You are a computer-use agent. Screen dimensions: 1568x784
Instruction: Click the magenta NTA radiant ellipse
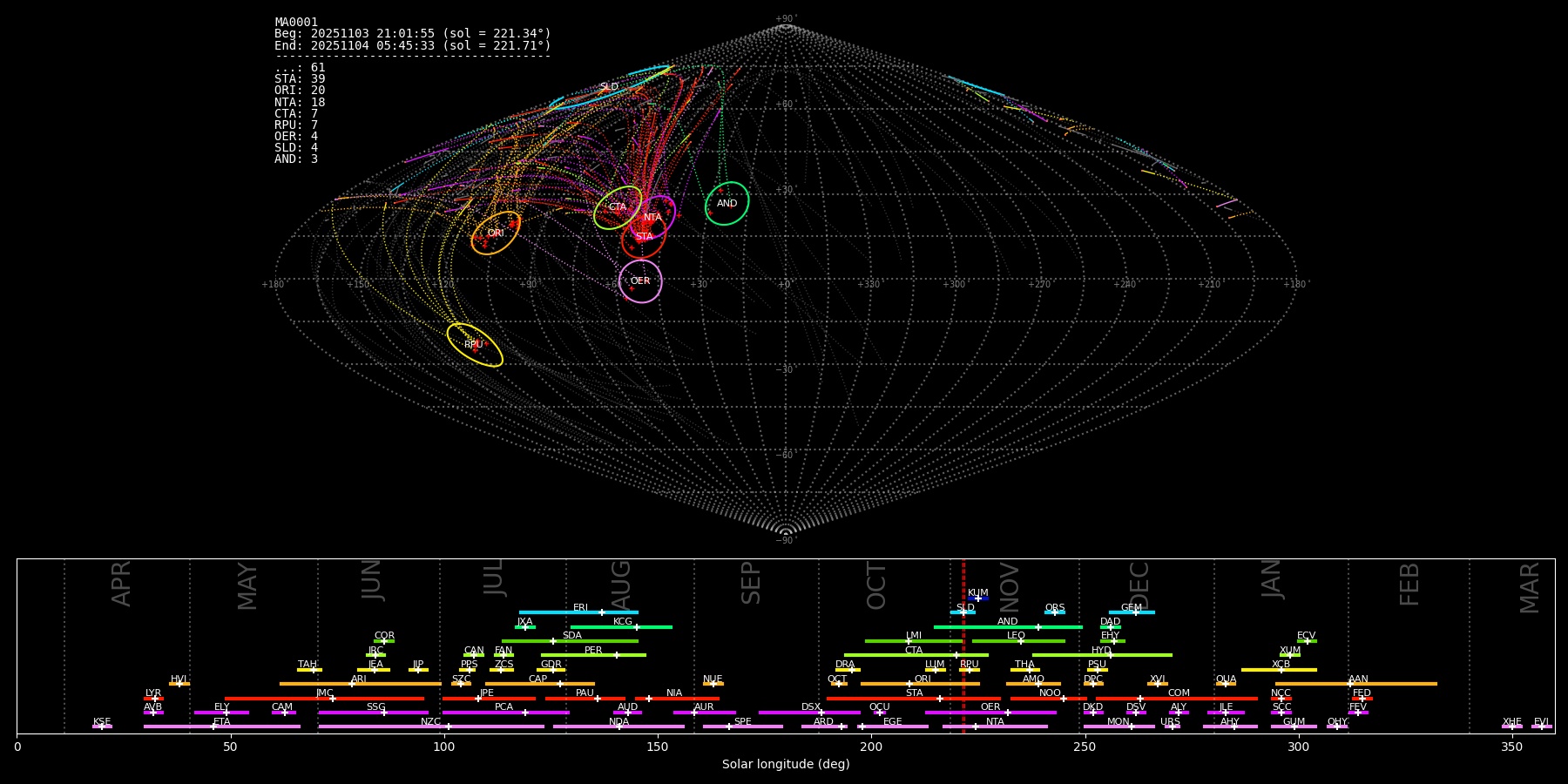[653, 217]
